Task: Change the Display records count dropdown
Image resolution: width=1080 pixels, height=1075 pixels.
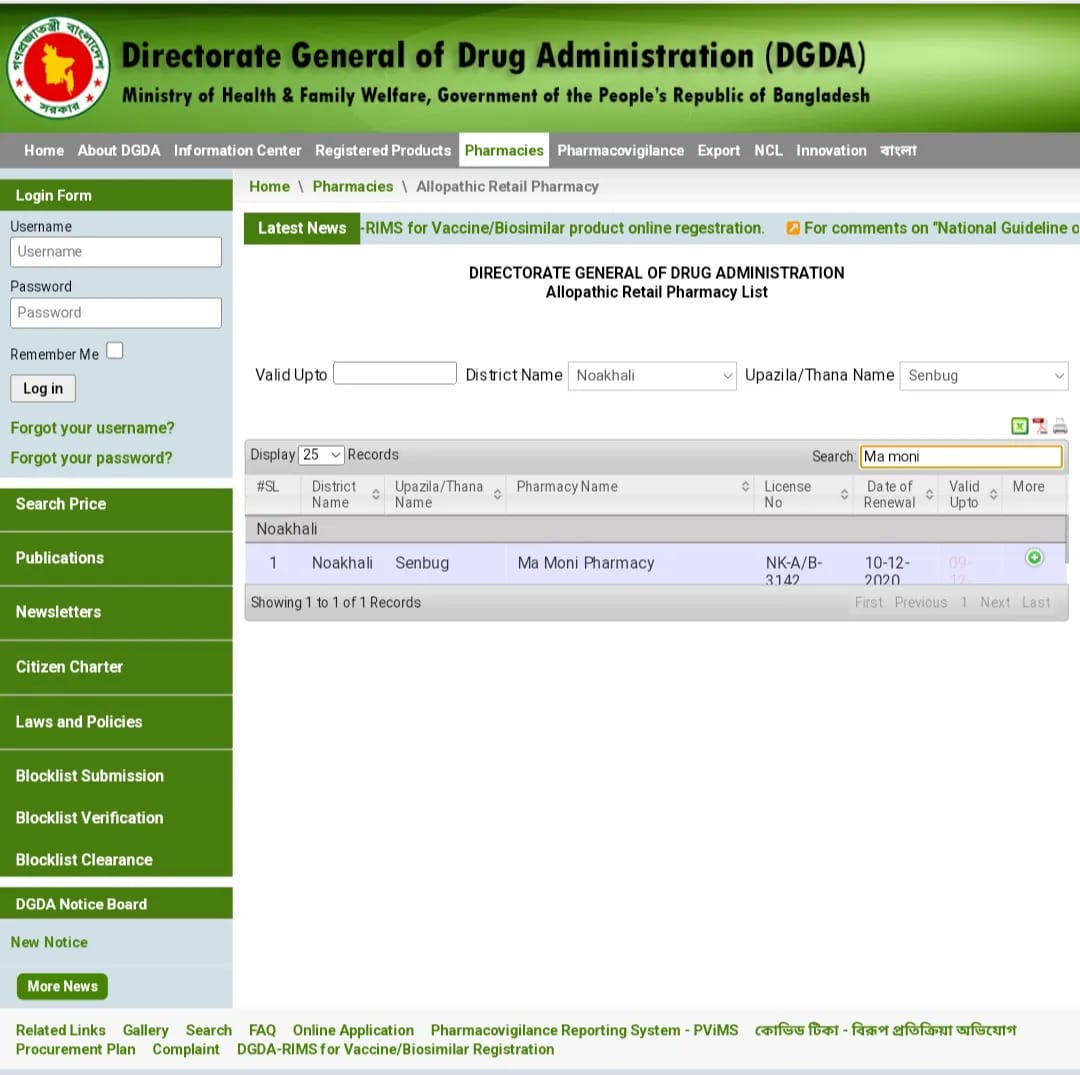Action: [x=321, y=455]
